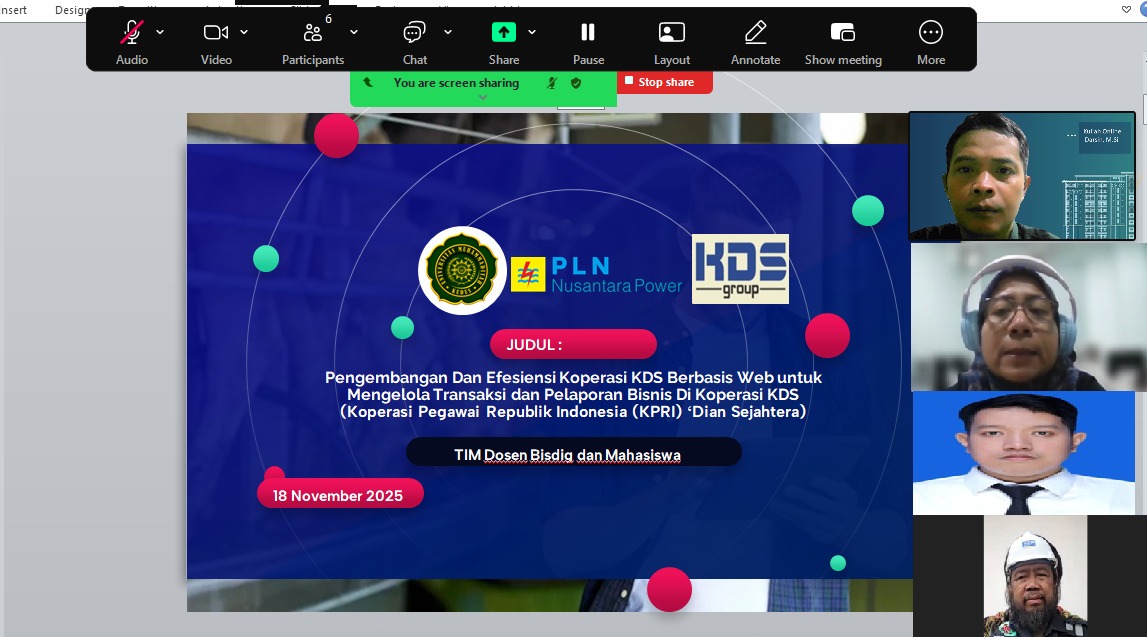Screen dimensions: 1147x637
Task: Expand the Share options arrow
Action: (532, 32)
